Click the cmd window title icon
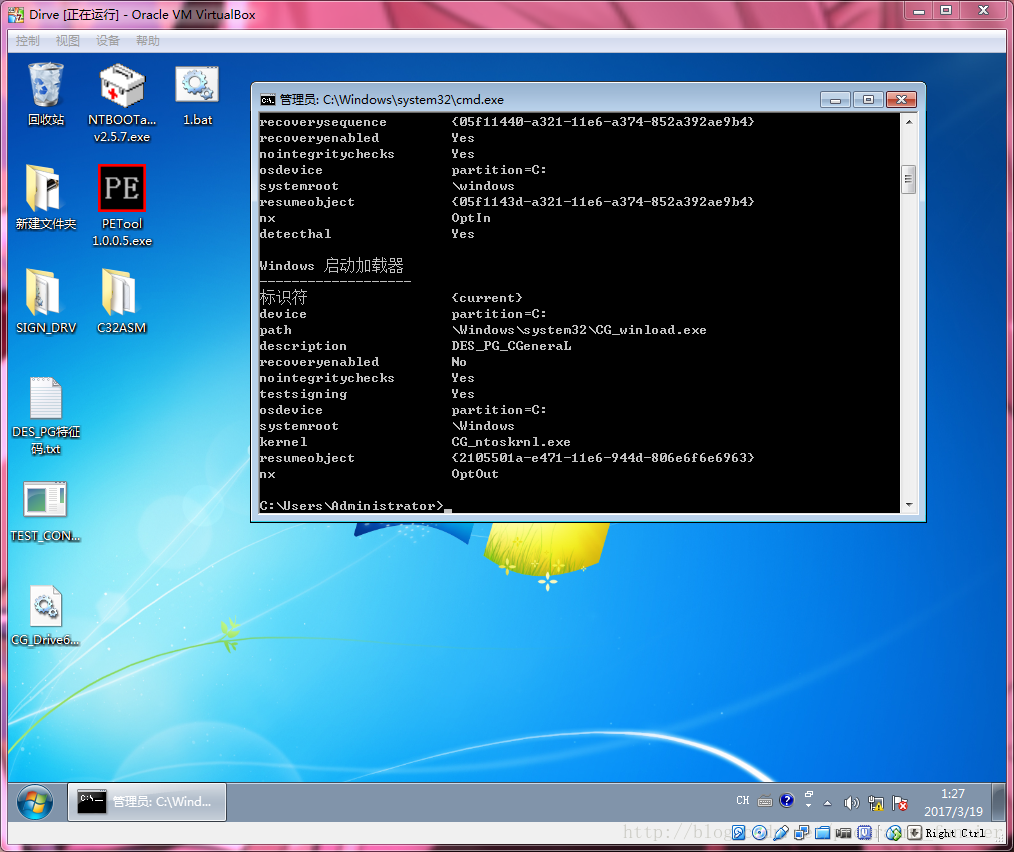 [x=268, y=100]
